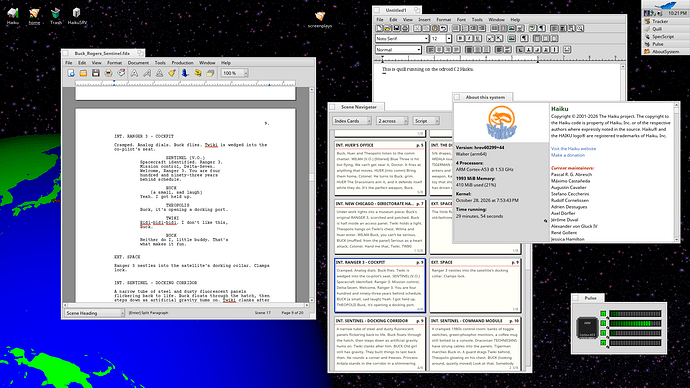Open the Normal paragraph style dropdown
Screen dimensions: 690x388
(x=398, y=50)
